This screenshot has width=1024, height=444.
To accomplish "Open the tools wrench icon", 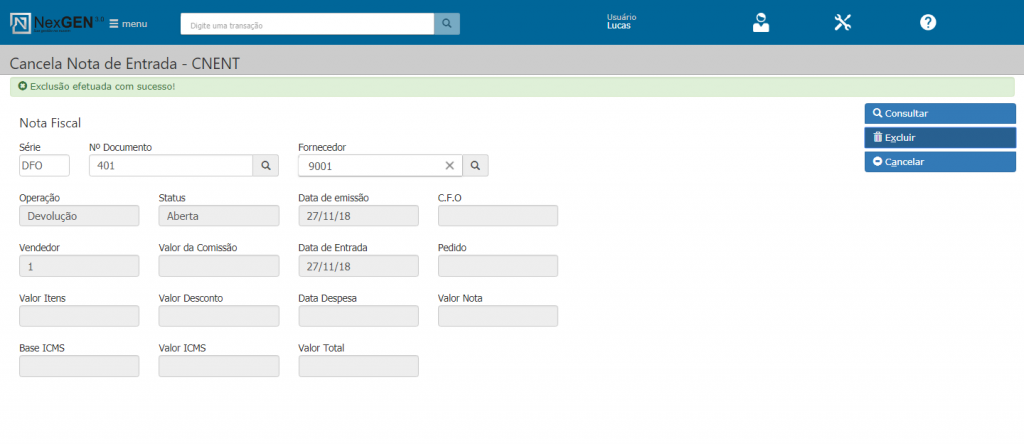I will pyautogui.click(x=843, y=23).
